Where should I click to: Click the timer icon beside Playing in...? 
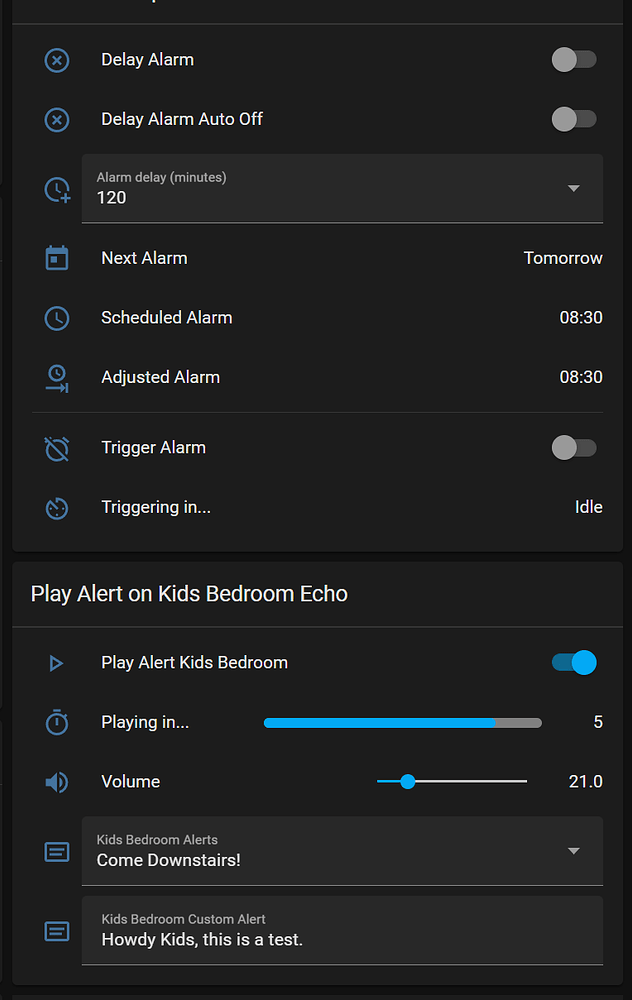pyautogui.click(x=57, y=722)
